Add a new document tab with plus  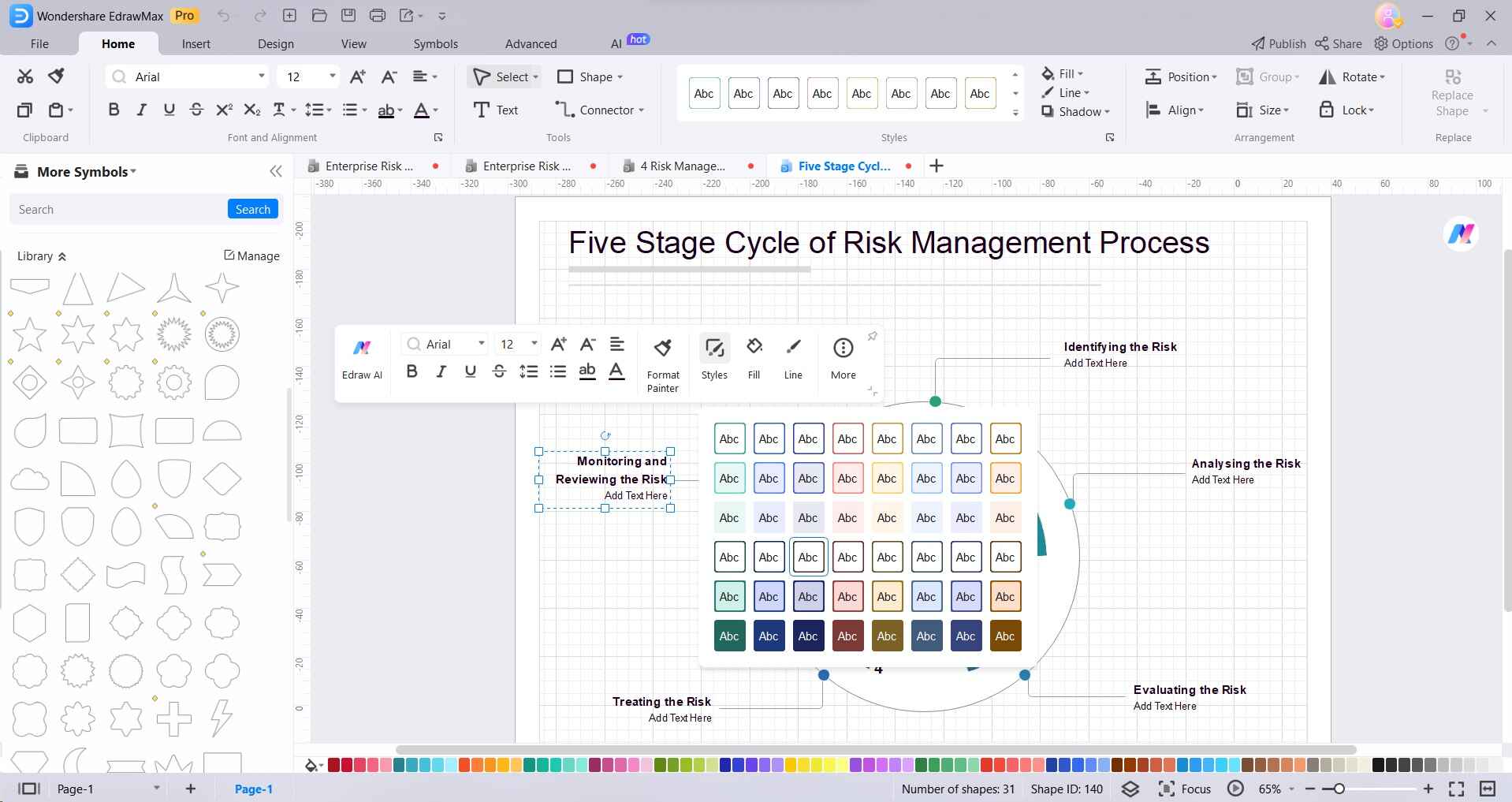(937, 166)
